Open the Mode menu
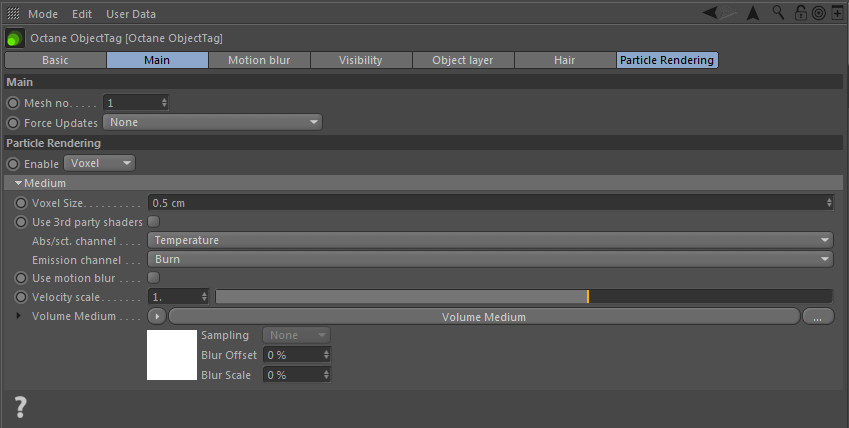849x428 pixels. pyautogui.click(x=43, y=14)
